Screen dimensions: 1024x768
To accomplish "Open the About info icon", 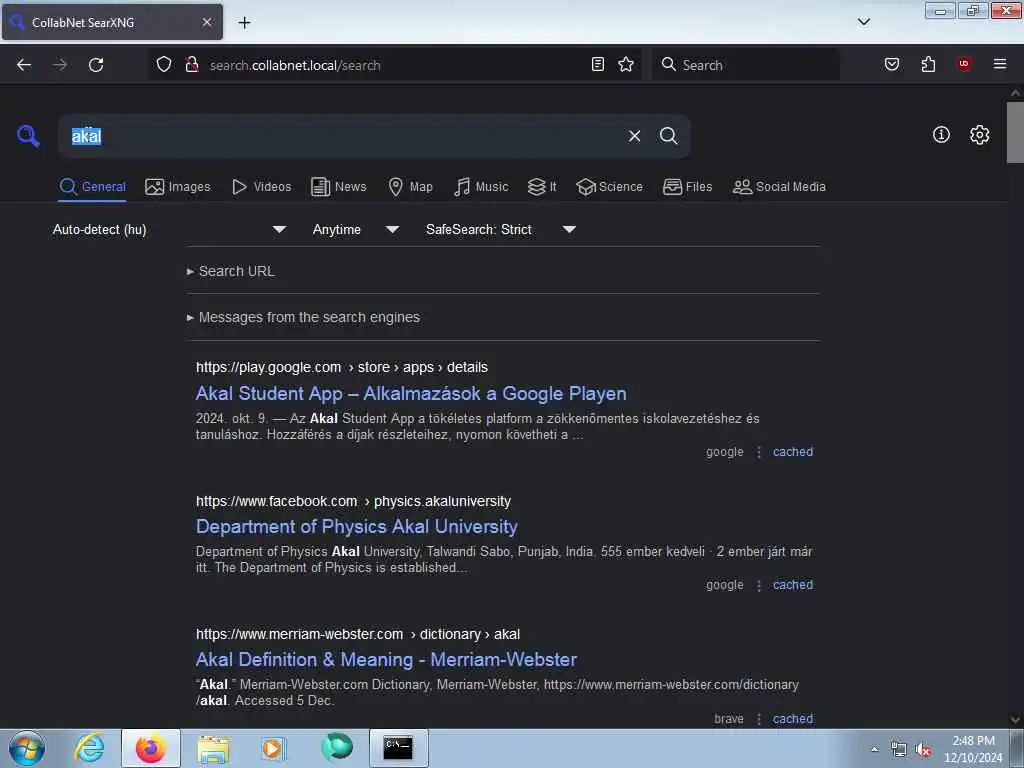I will [941, 135].
